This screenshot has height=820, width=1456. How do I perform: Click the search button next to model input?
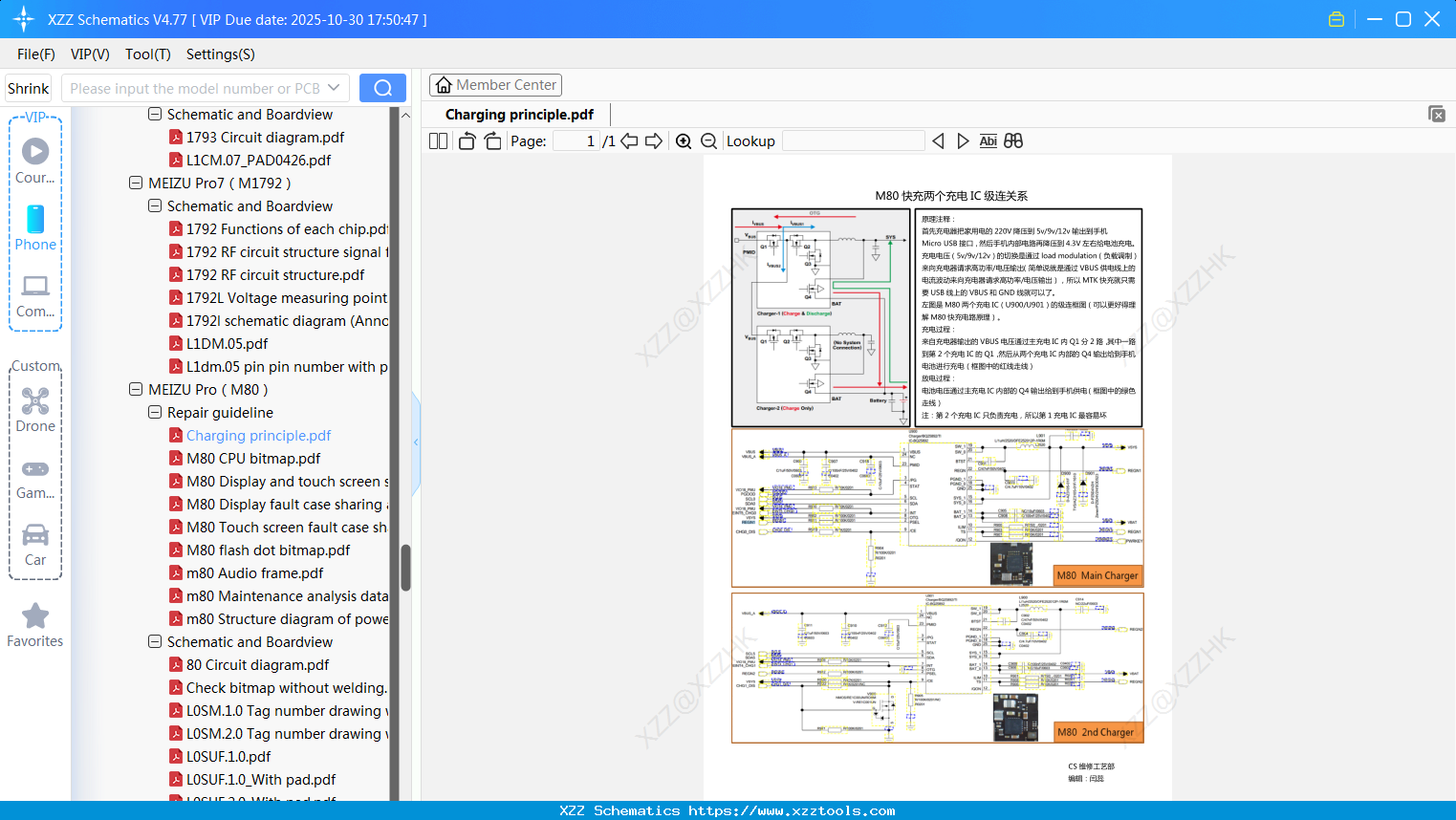pyautogui.click(x=382, y=88)
